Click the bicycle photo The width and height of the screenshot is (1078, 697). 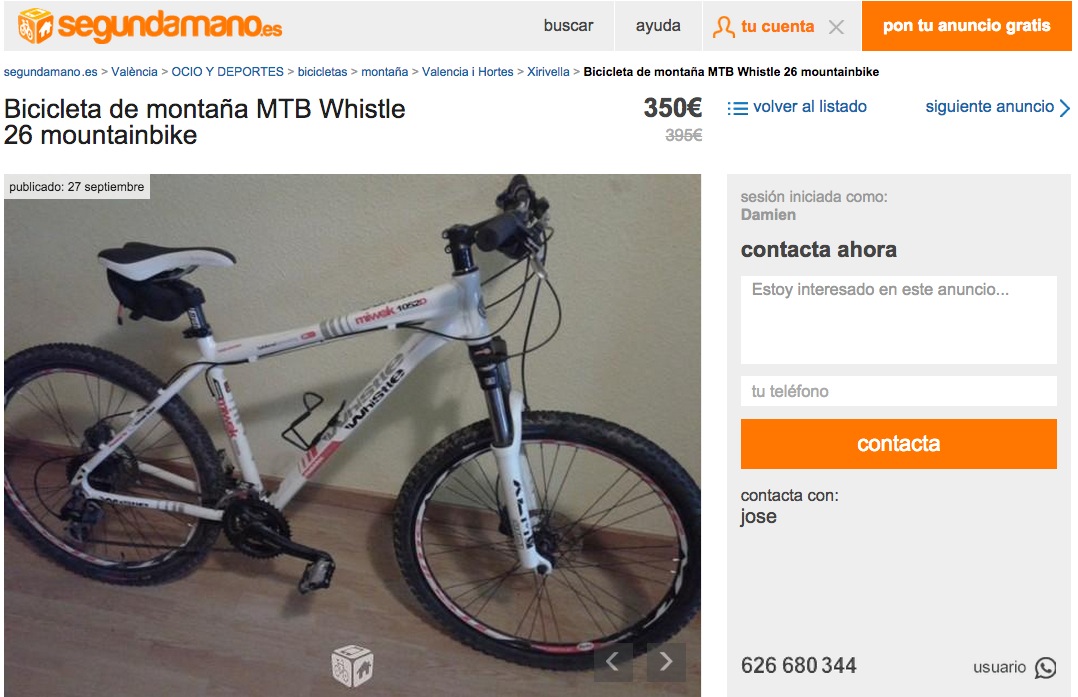352,435
